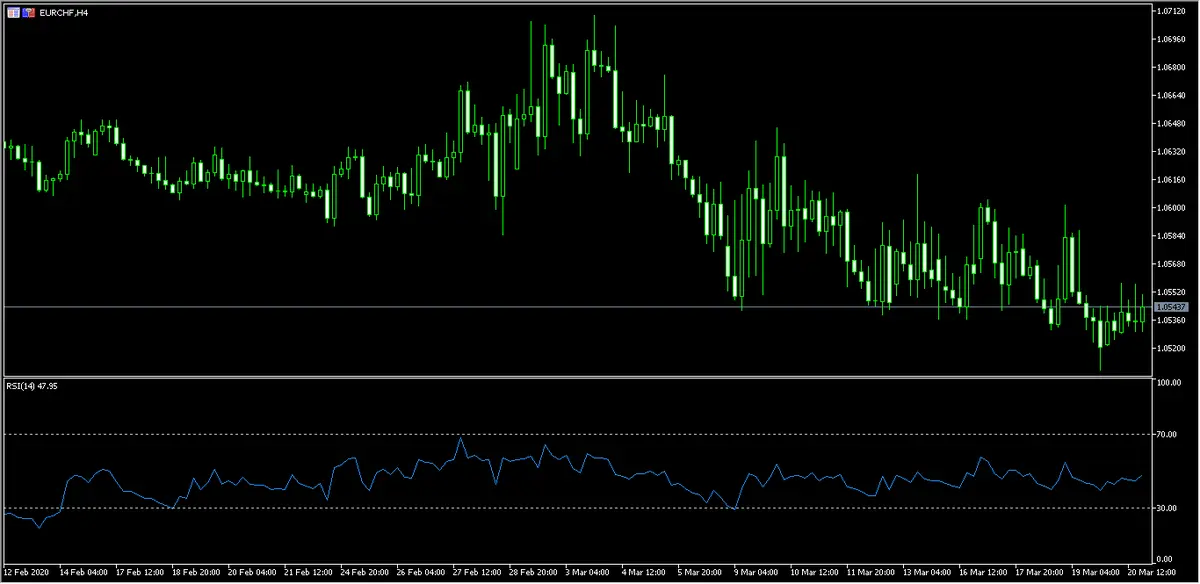Click the RSI 70.00 level label

[1167, 433]
